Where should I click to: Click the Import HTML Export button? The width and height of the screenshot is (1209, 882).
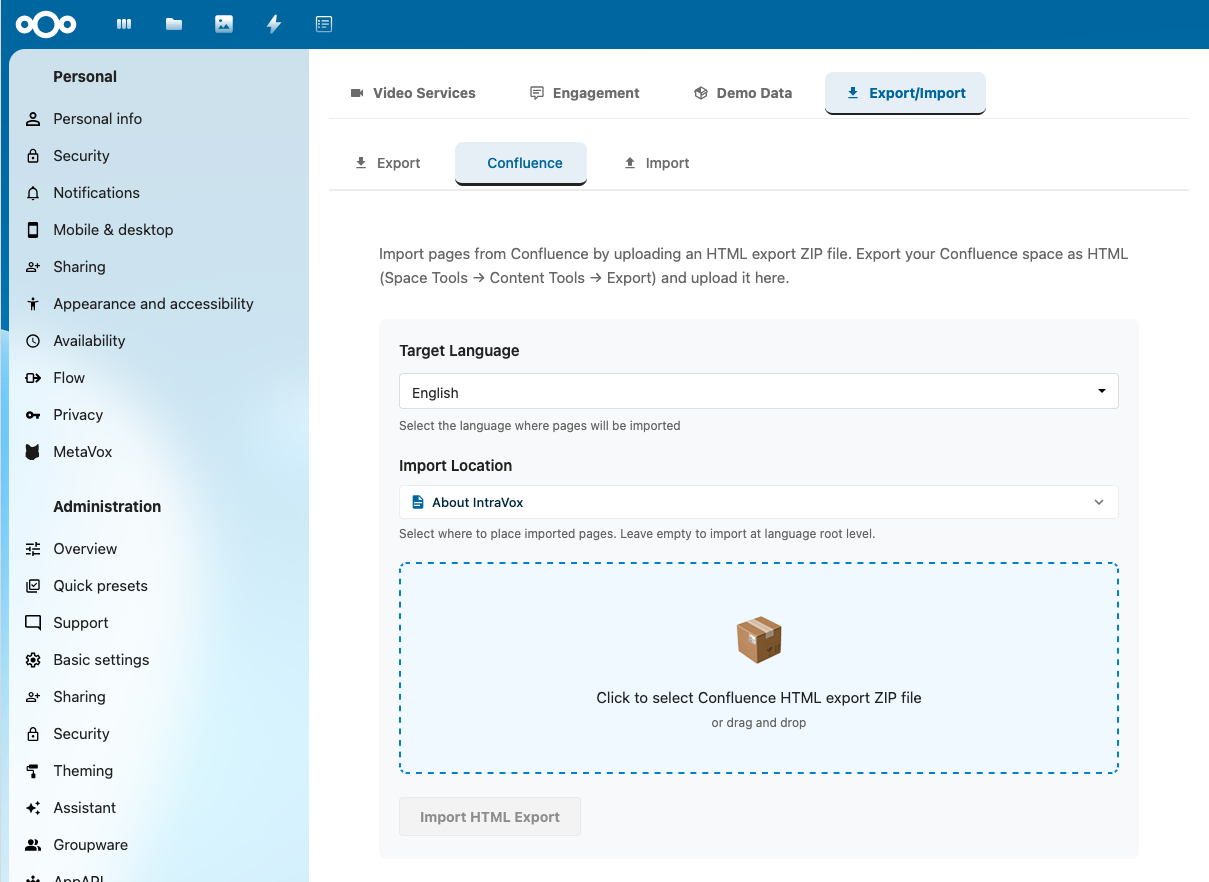click(x=489, y=816)
